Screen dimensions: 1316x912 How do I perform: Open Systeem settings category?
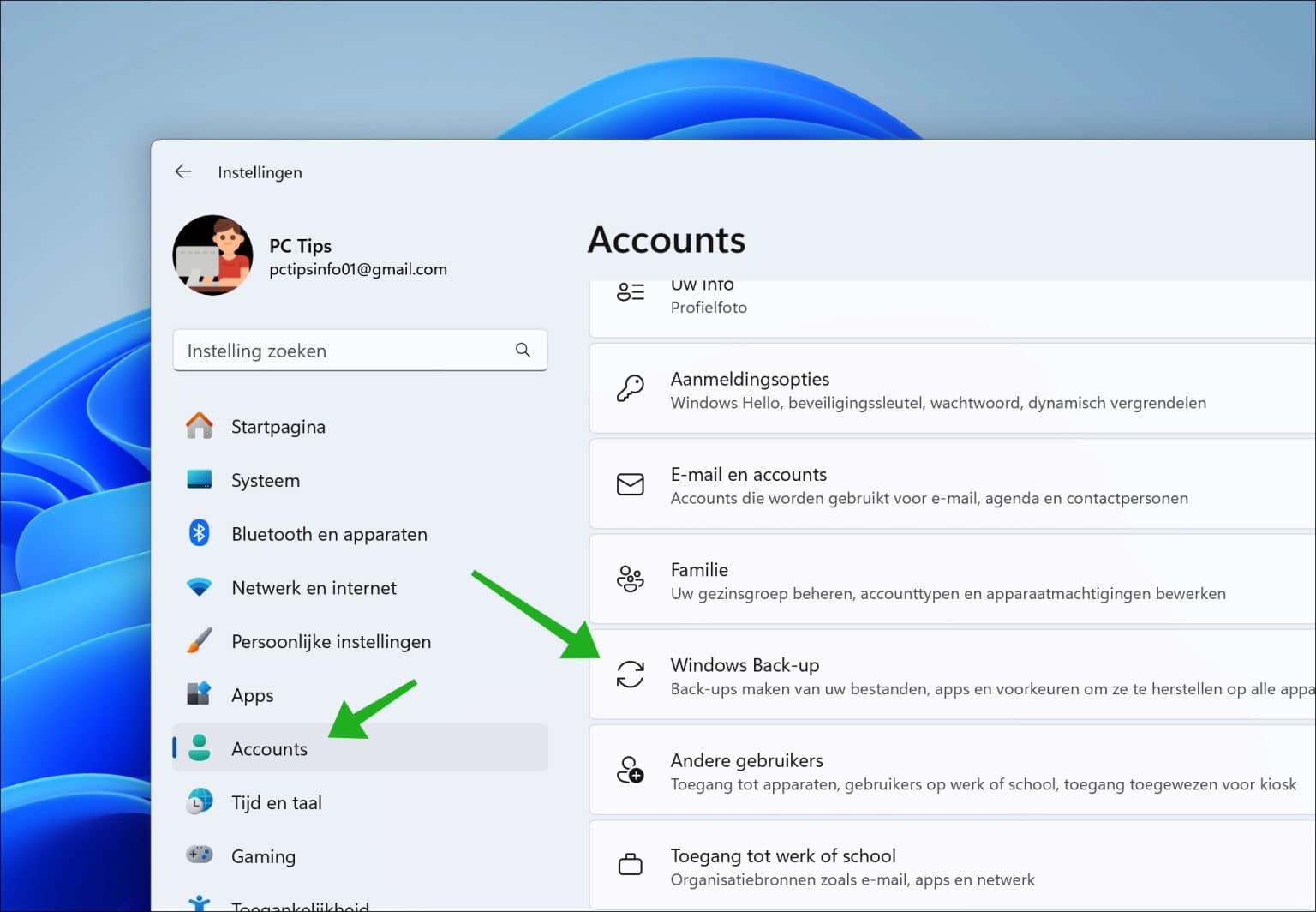pos(360,480)
